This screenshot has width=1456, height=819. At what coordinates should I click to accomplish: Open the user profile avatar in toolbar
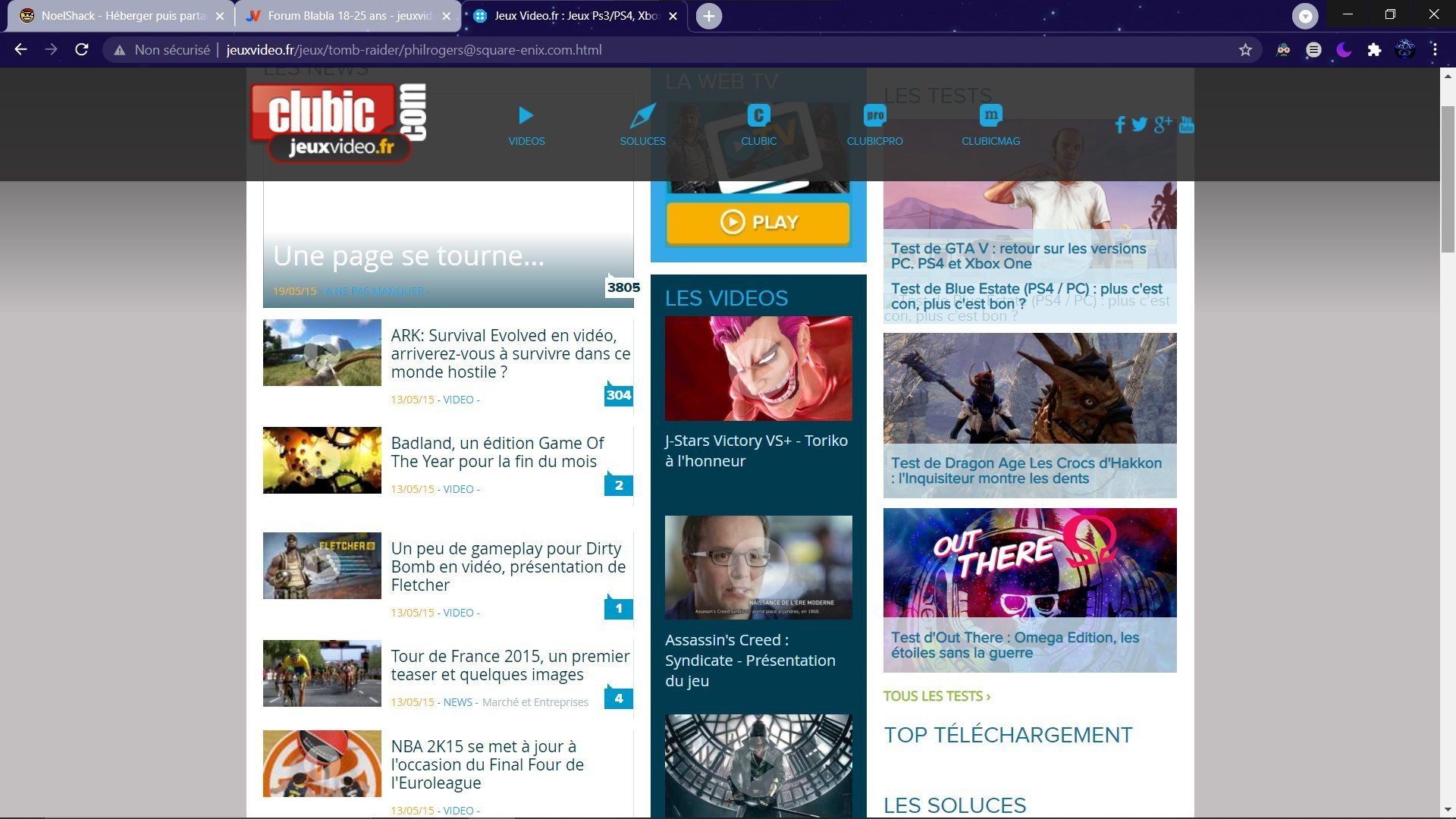[x=1404, y=50]
